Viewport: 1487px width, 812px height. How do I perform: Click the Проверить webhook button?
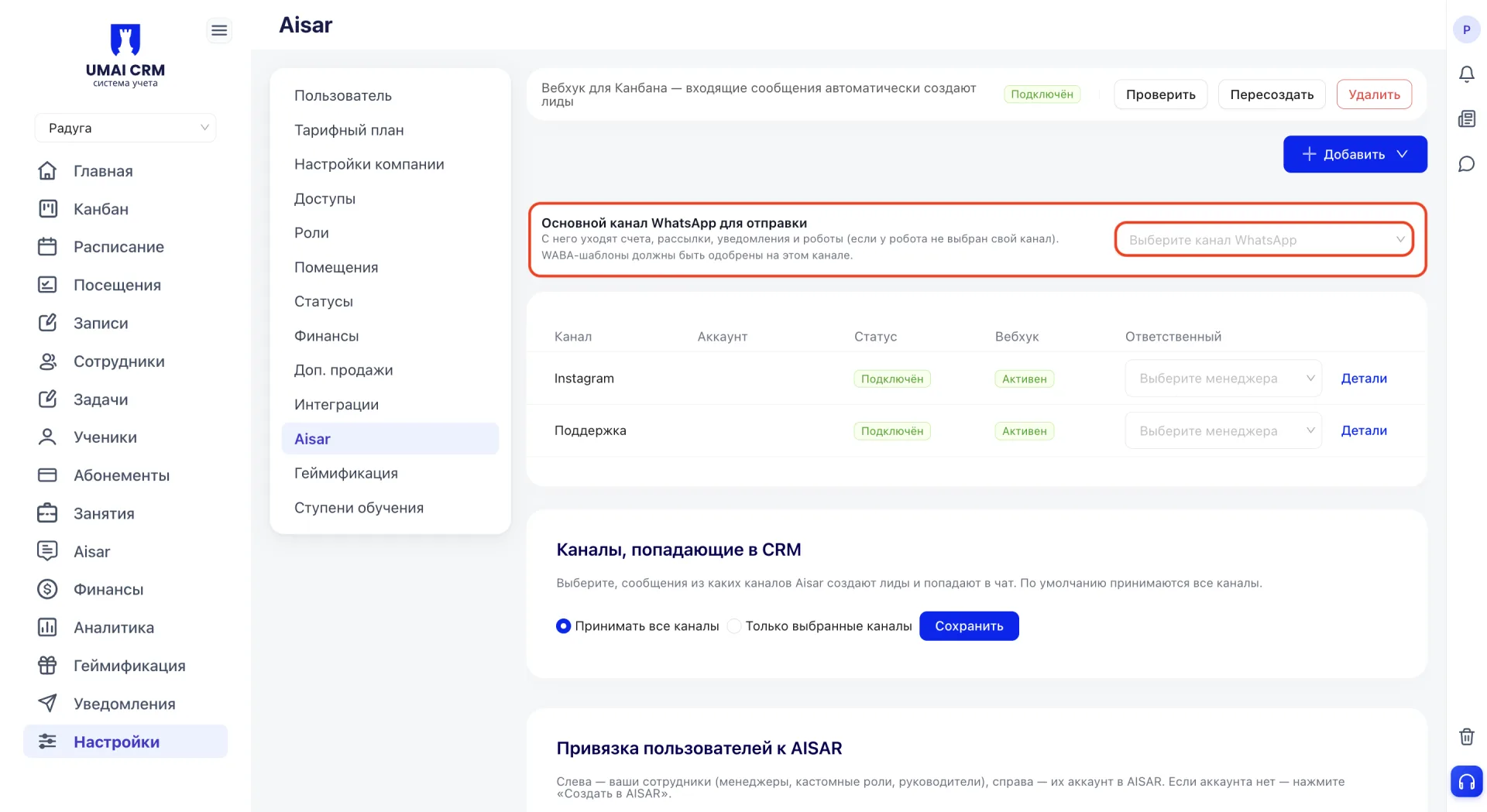click(x=1160, y=94)
